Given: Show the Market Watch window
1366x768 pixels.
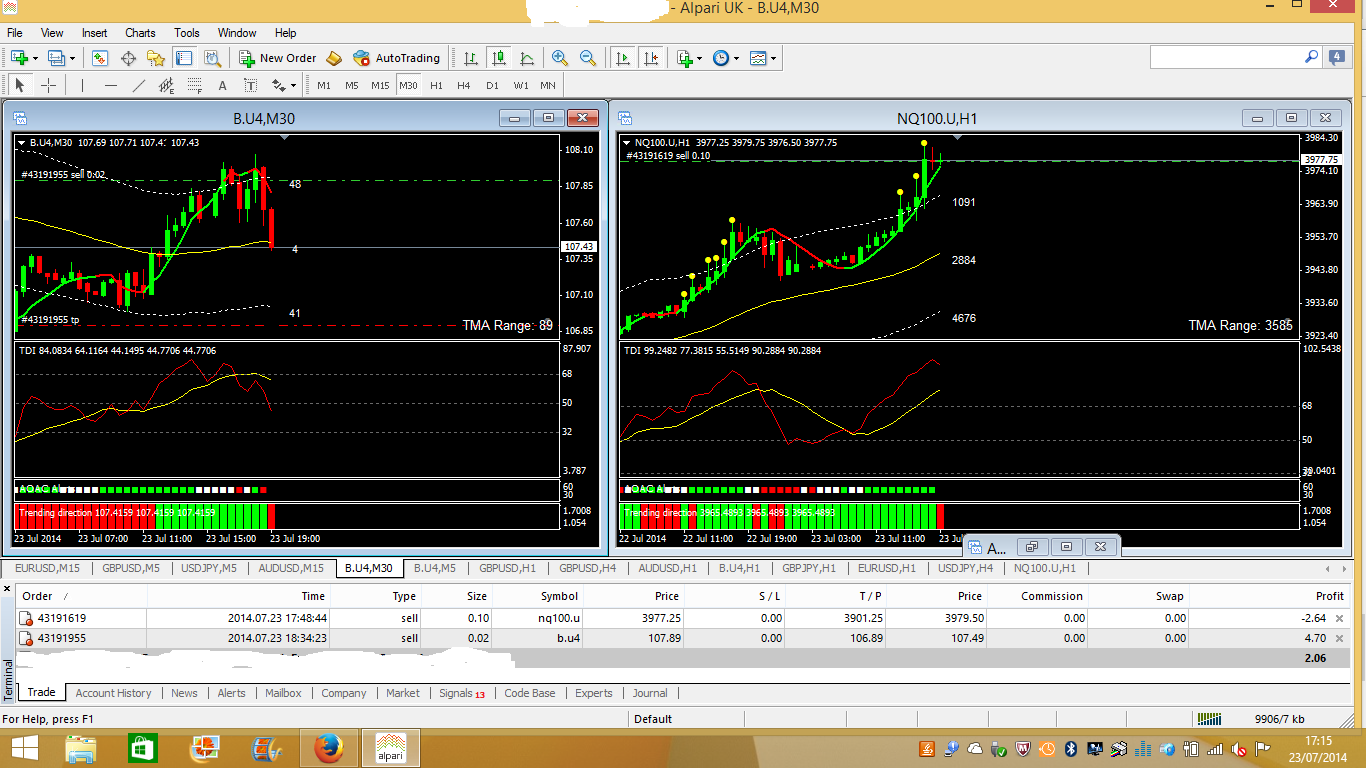Looking at the screenshot, I should point(101,58).
